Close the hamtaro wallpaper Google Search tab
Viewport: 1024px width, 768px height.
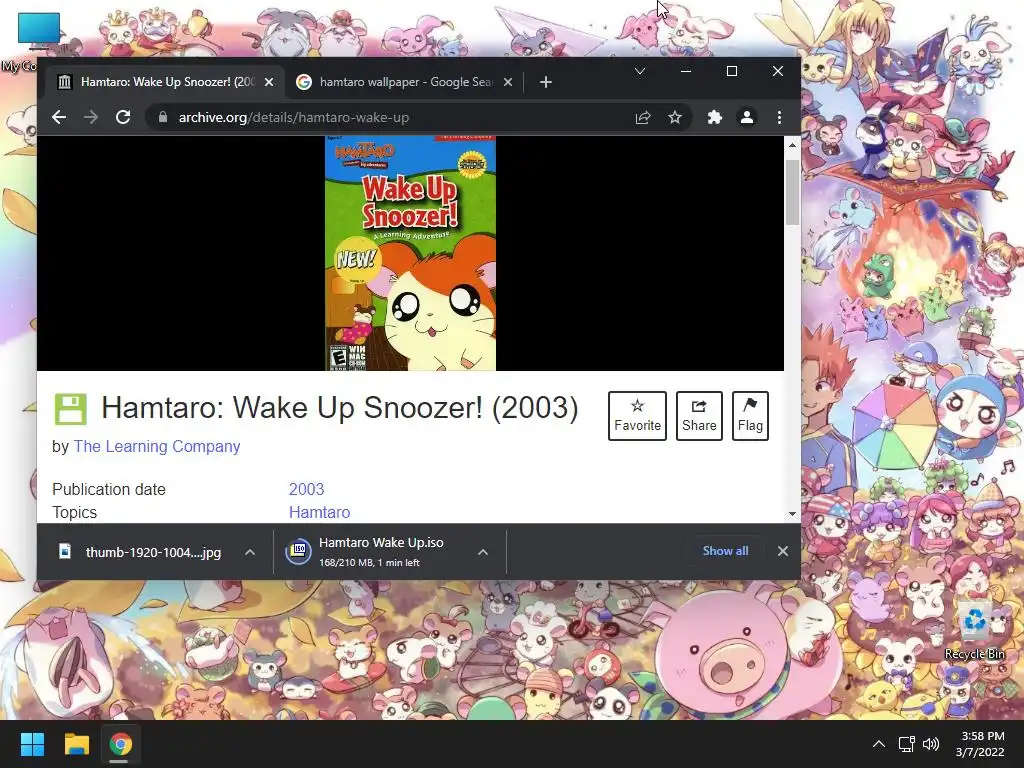click(x=508, y=82)
